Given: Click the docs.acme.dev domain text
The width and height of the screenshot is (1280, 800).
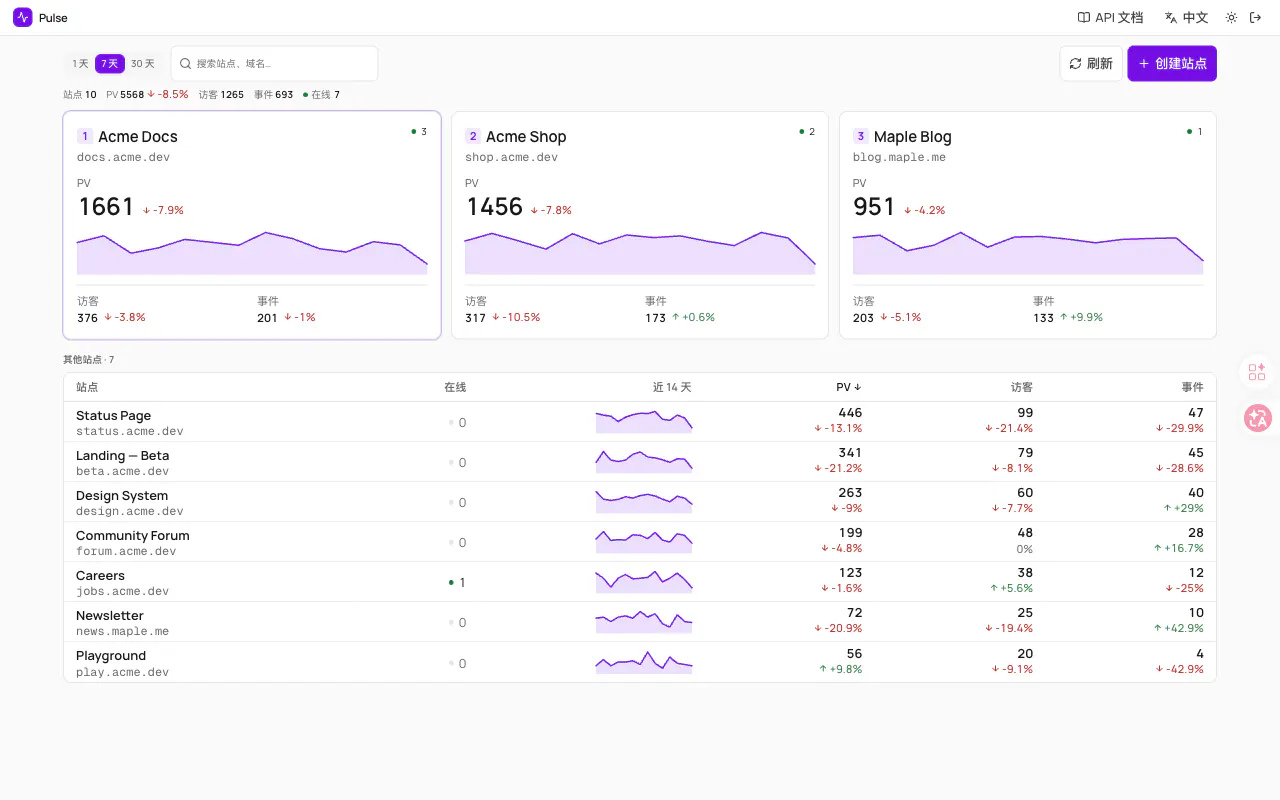Looking at the screenshot, I should 124,157.
